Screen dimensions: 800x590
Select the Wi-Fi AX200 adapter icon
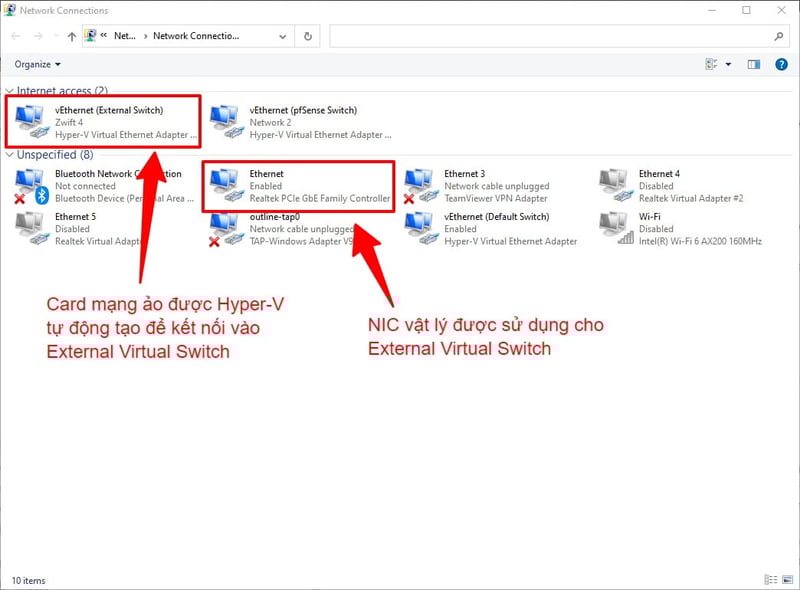615,228
